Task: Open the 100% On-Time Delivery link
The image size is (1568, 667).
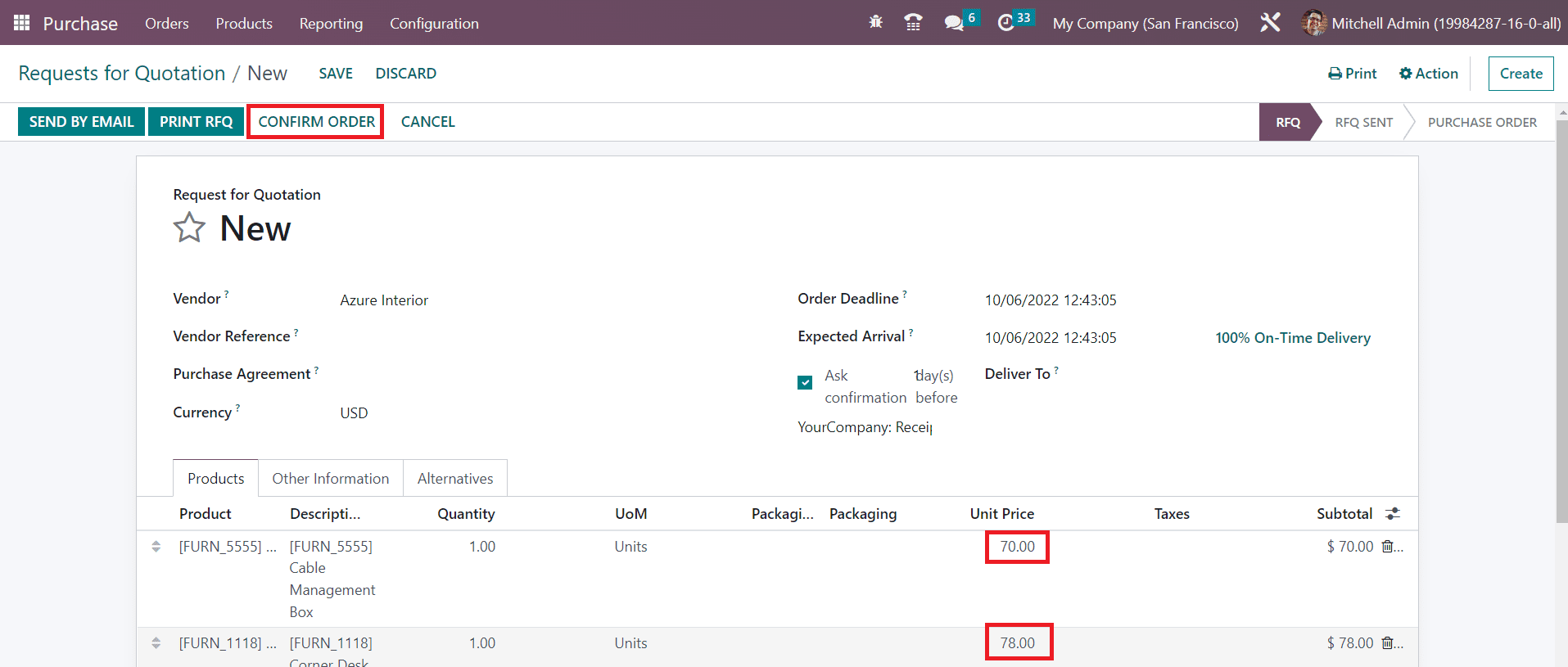Action: coord(1292,338)
